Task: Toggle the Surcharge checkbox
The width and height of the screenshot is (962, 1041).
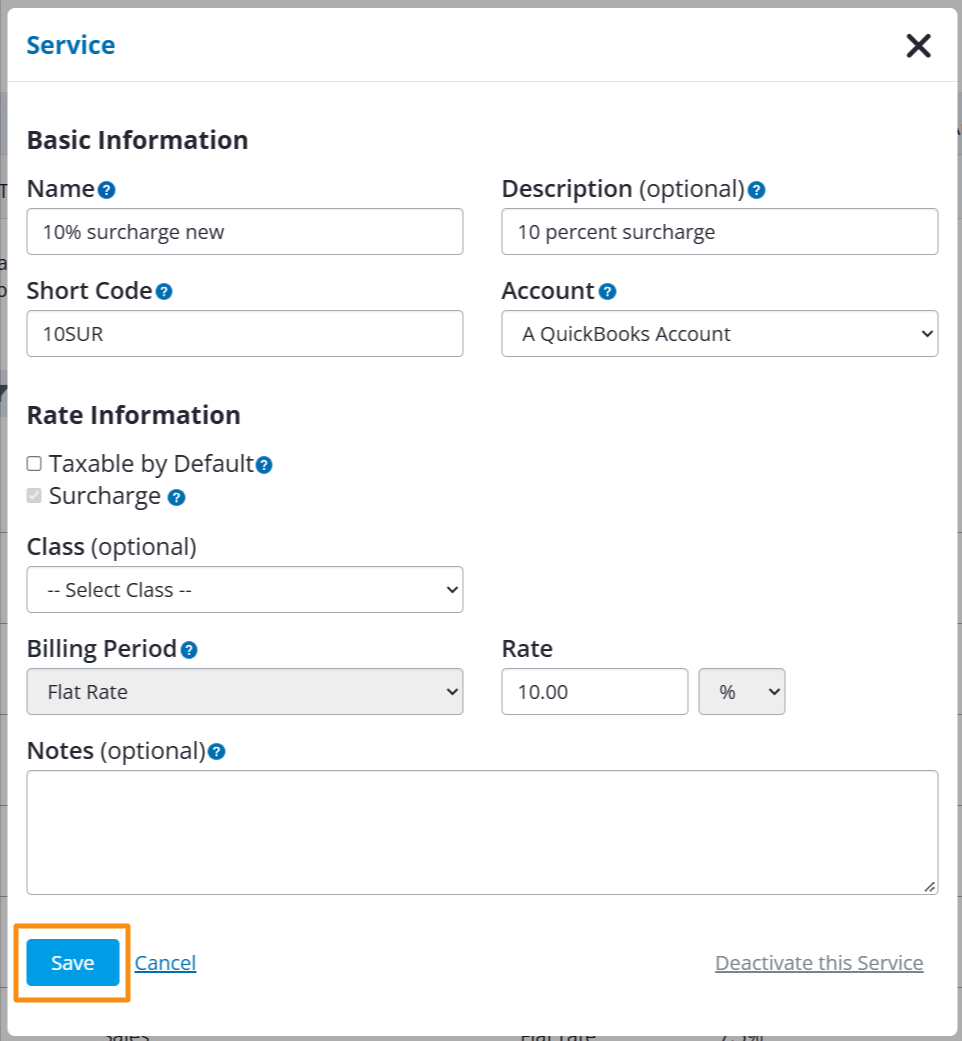Action: coord(34,496)
